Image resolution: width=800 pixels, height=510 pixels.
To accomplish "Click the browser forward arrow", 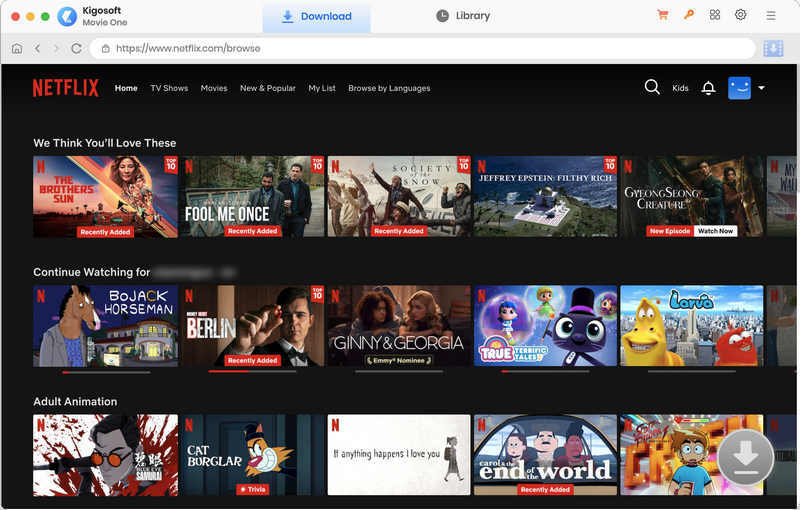I will (x=57, y=48).
